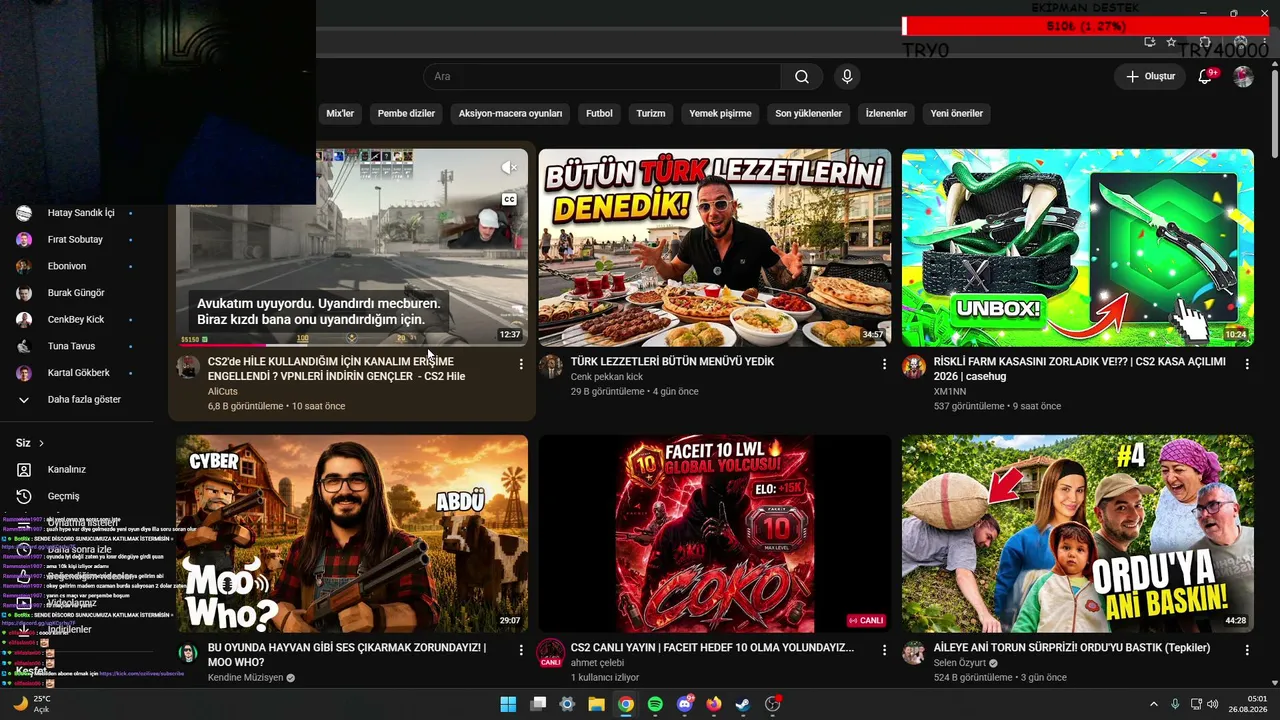1280x720 pixels.
Task: Open the FACEIT 10 LWL live thumbnail
Action: coord(714,534)
